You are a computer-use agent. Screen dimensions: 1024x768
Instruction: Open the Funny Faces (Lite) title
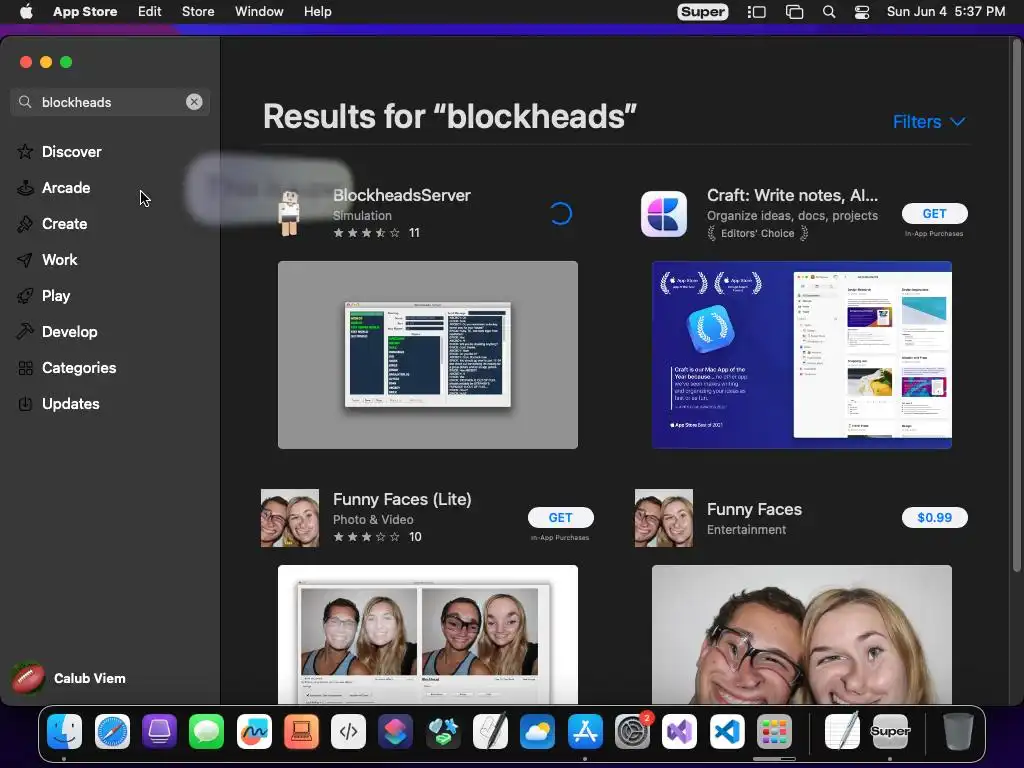(x=402, y=499)
